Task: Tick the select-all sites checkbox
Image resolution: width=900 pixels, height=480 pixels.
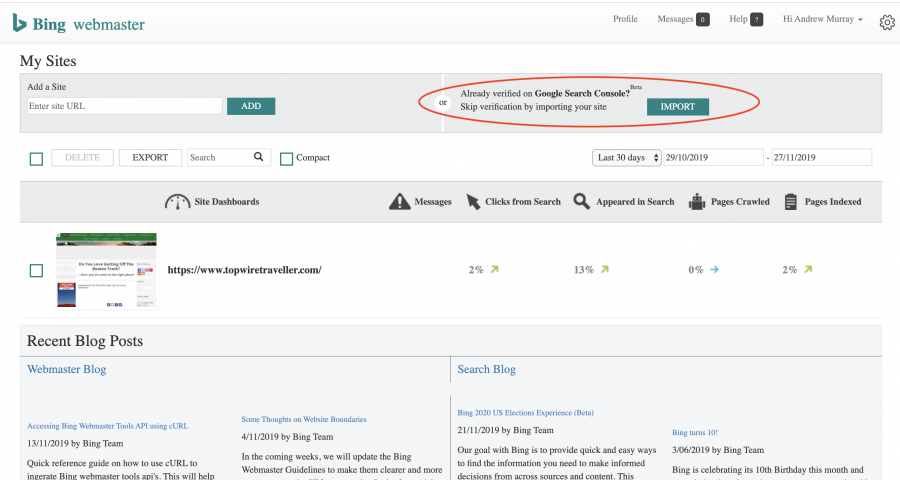Action: tap(36, 159)
